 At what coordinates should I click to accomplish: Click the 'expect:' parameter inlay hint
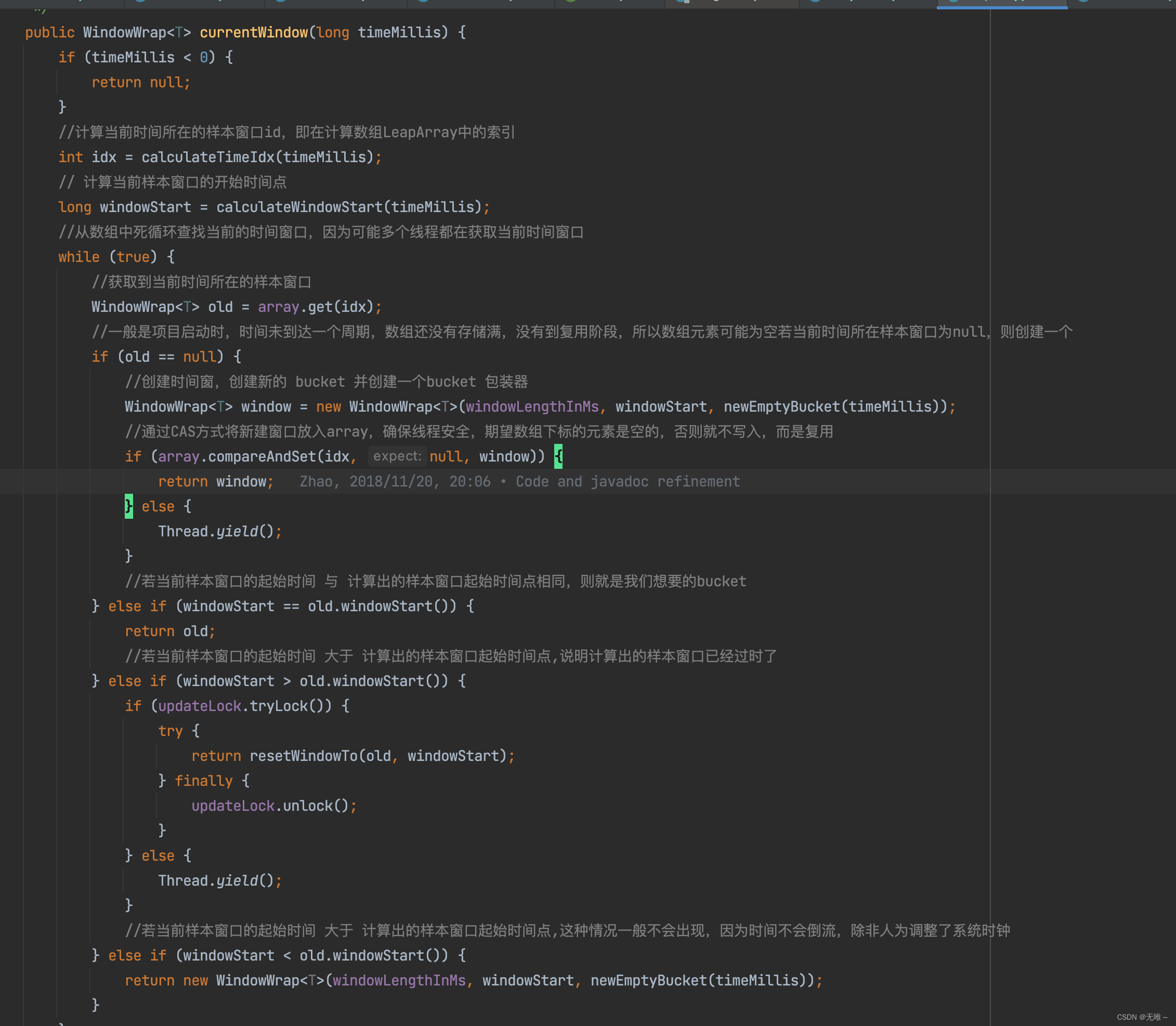[397, 456]
